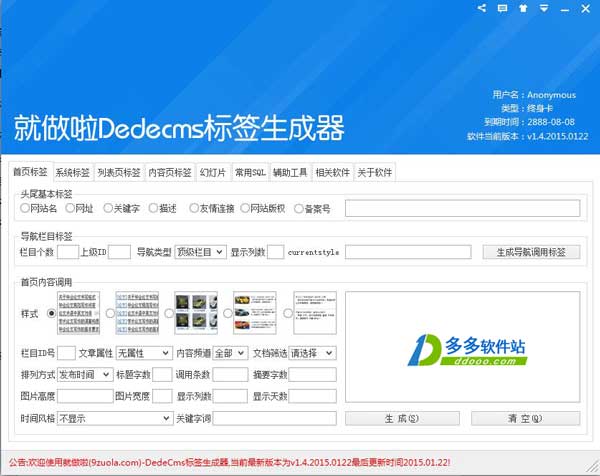This screenshot has height=476, width=600.
Task: Close the Dedecms tag generator window
Action: click(585, 8)
